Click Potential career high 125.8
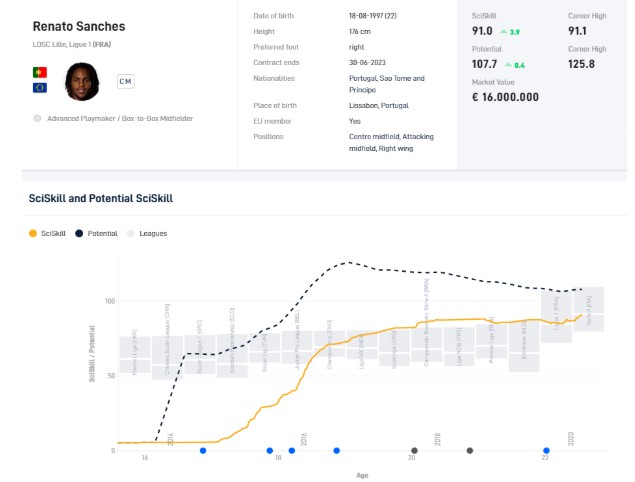This screenshot has height=482, width=635. point(581,64)
